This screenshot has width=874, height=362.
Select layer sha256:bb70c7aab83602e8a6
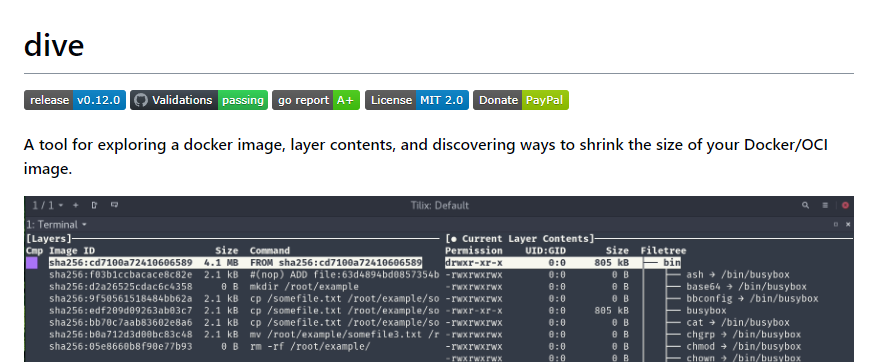(121, 322)
